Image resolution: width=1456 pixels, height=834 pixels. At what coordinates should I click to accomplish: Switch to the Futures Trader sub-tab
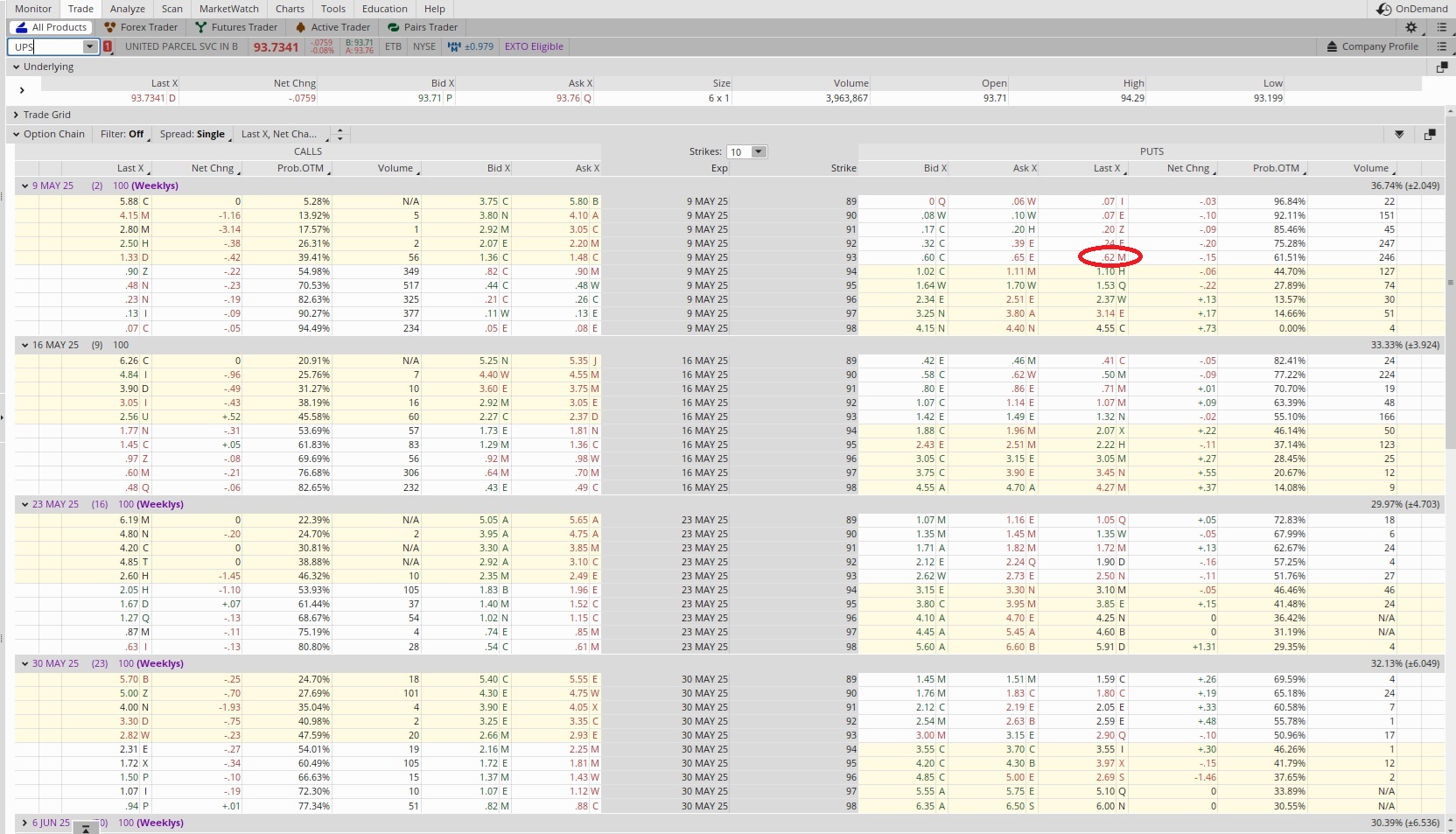[x=236, y=27]
